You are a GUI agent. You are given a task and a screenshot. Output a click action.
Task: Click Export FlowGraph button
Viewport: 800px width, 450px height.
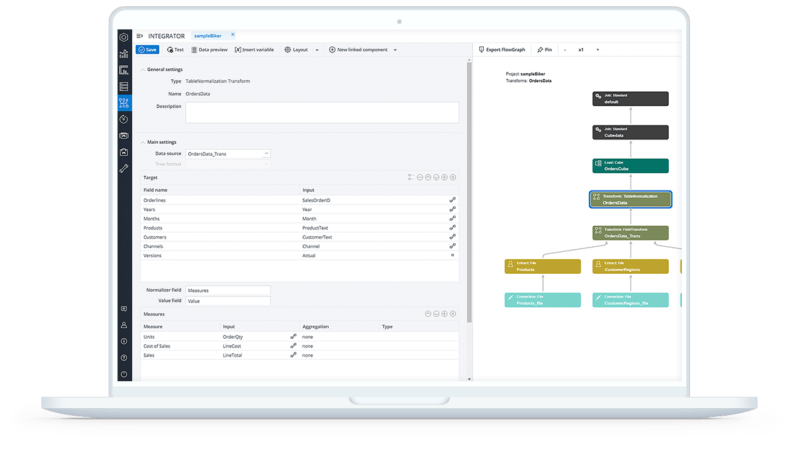(x=502, y=49)
